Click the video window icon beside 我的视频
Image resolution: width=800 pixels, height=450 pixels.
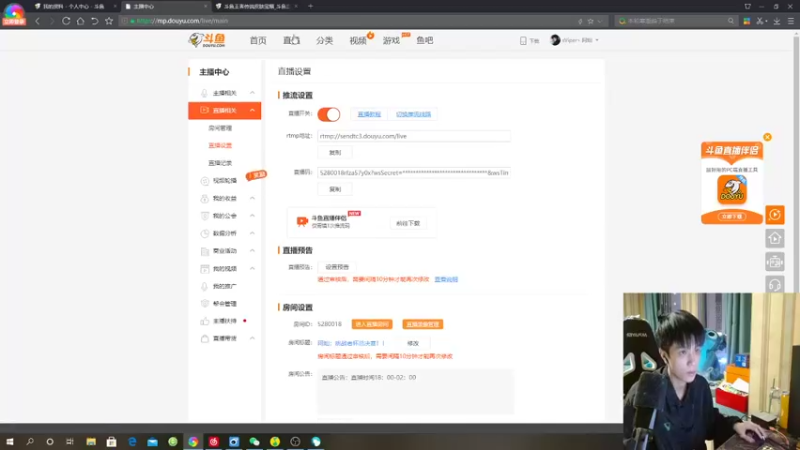click(x=205, y=268)
